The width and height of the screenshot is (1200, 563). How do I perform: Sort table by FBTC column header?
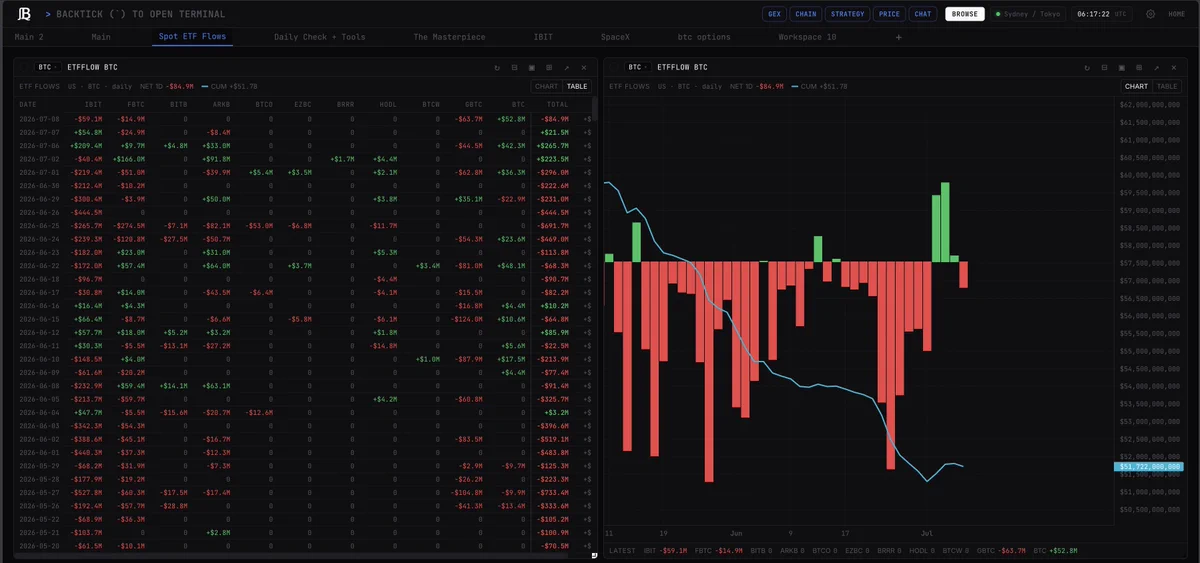[x=136, y=104]
